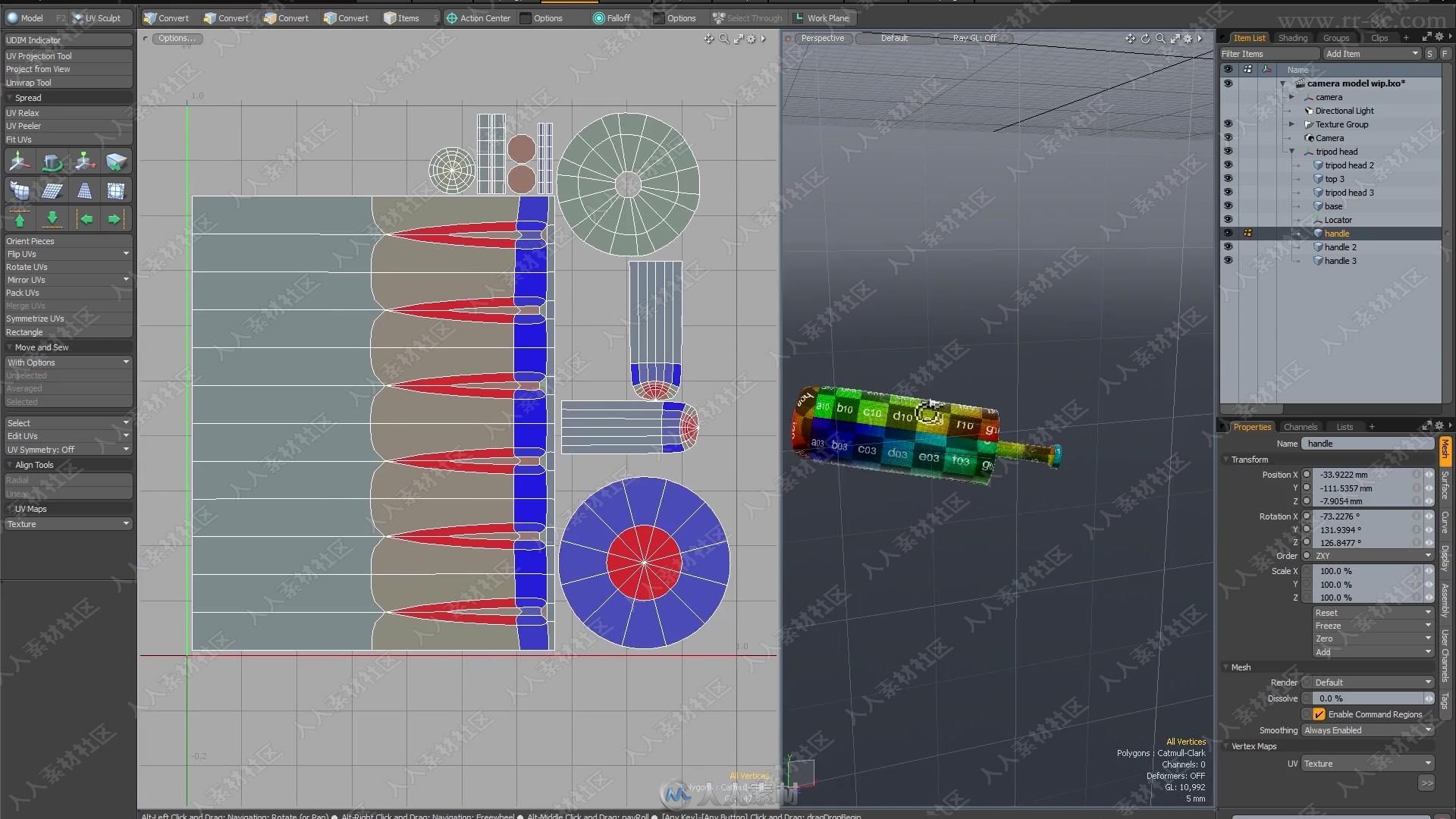This screenshot has width=1456, height=819.
Task: Toggle visibility of tripod head 2
Action: [x=1228, y=165]
